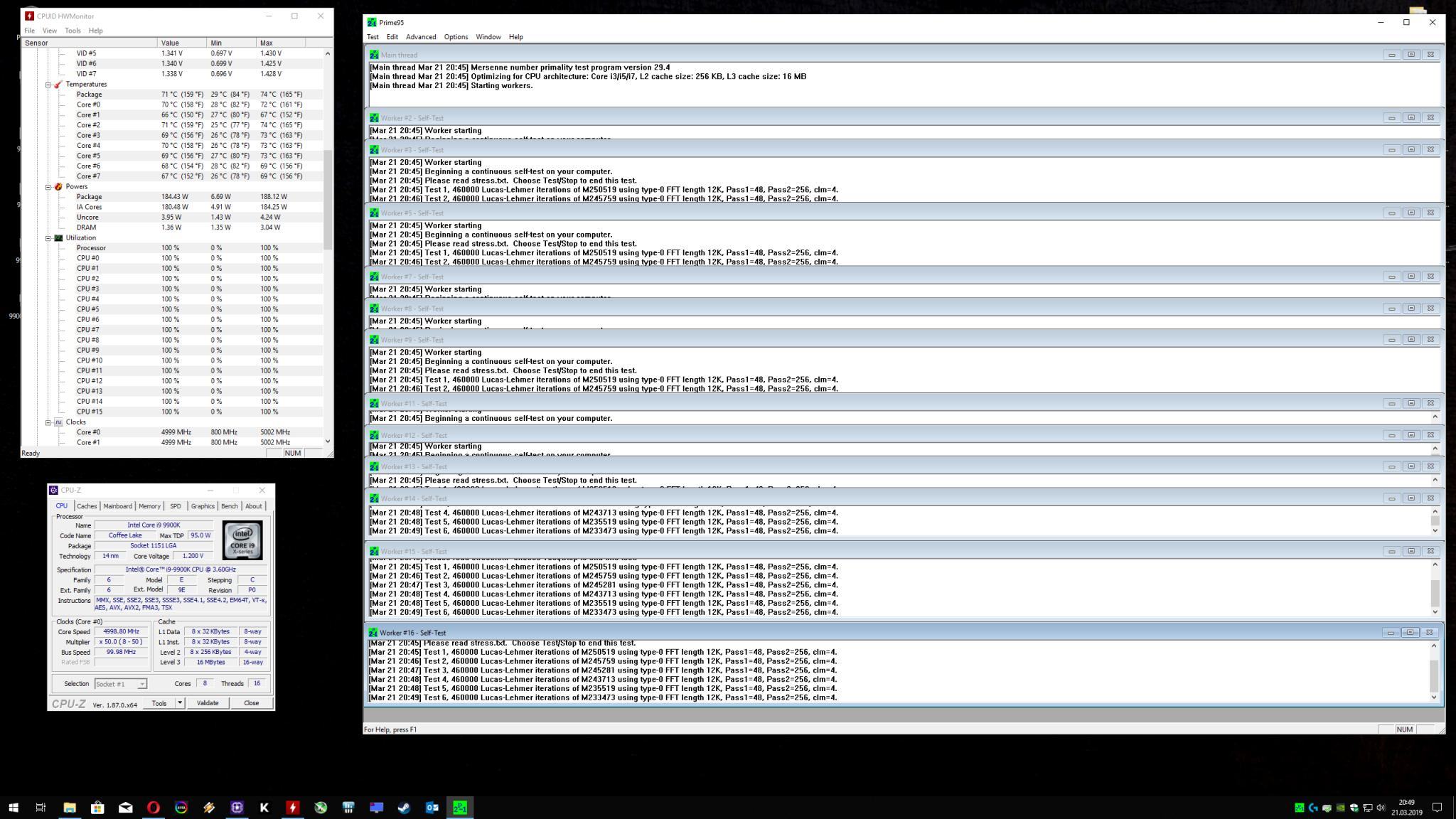The height and width of the screenshot is (819, 1456).
Task: Open the Tools menu in HWMonitor
Action: coord(73,31)
